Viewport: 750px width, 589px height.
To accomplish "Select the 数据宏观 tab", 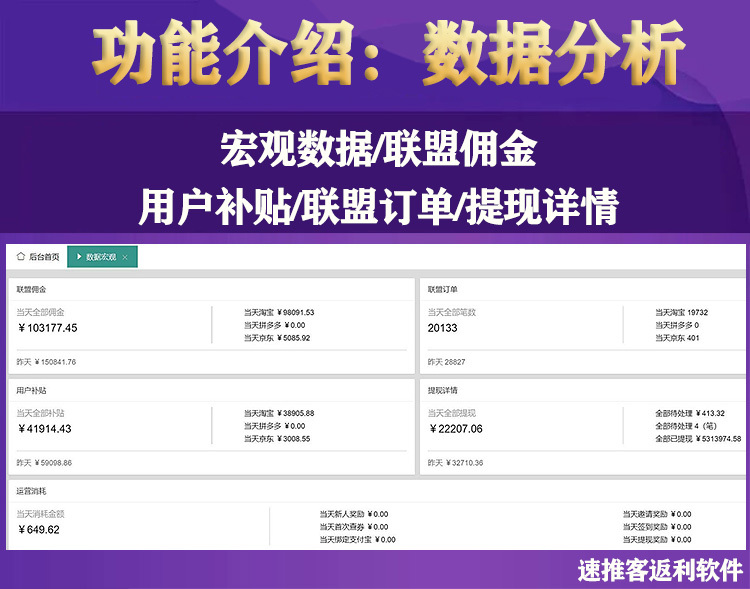I will point(102,257).
